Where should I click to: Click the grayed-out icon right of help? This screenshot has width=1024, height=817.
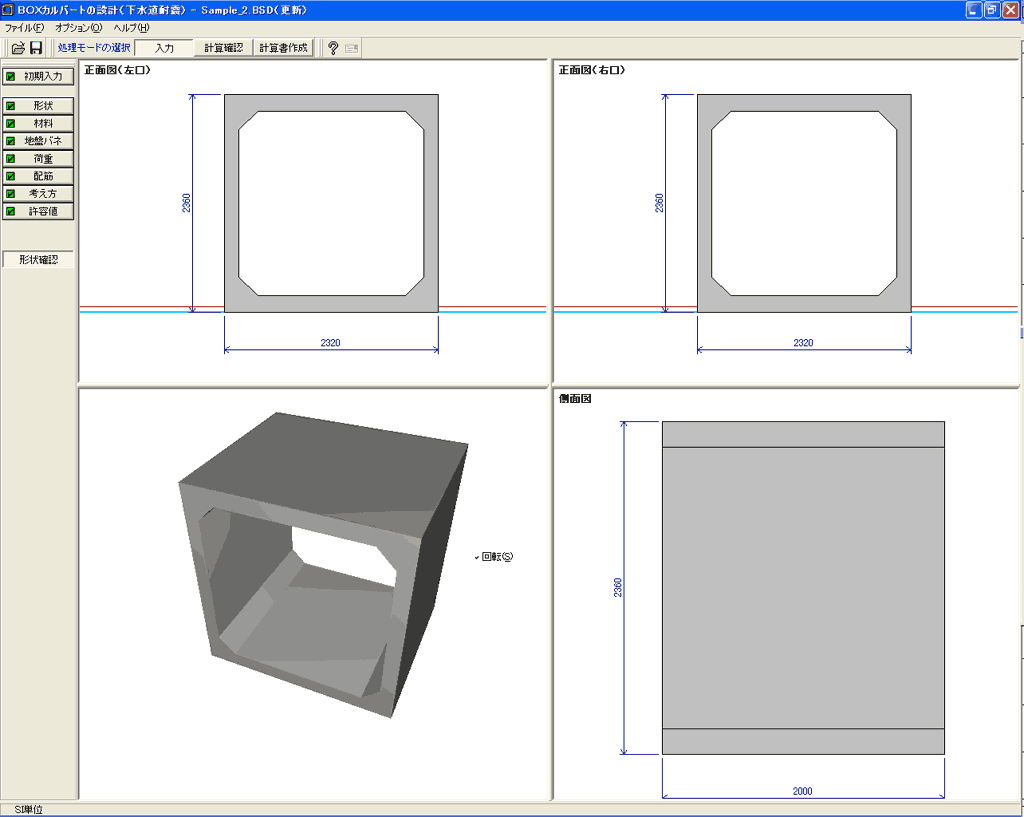[352, 48]
